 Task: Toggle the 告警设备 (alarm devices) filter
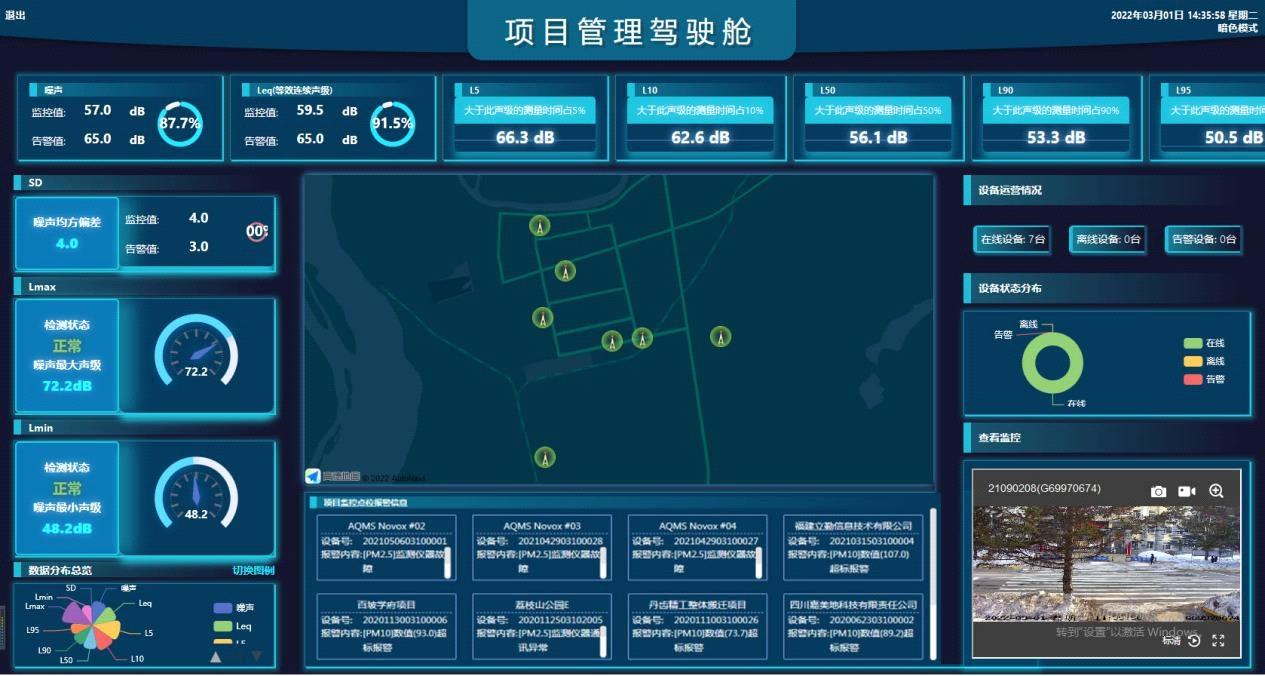point(1203,240)
